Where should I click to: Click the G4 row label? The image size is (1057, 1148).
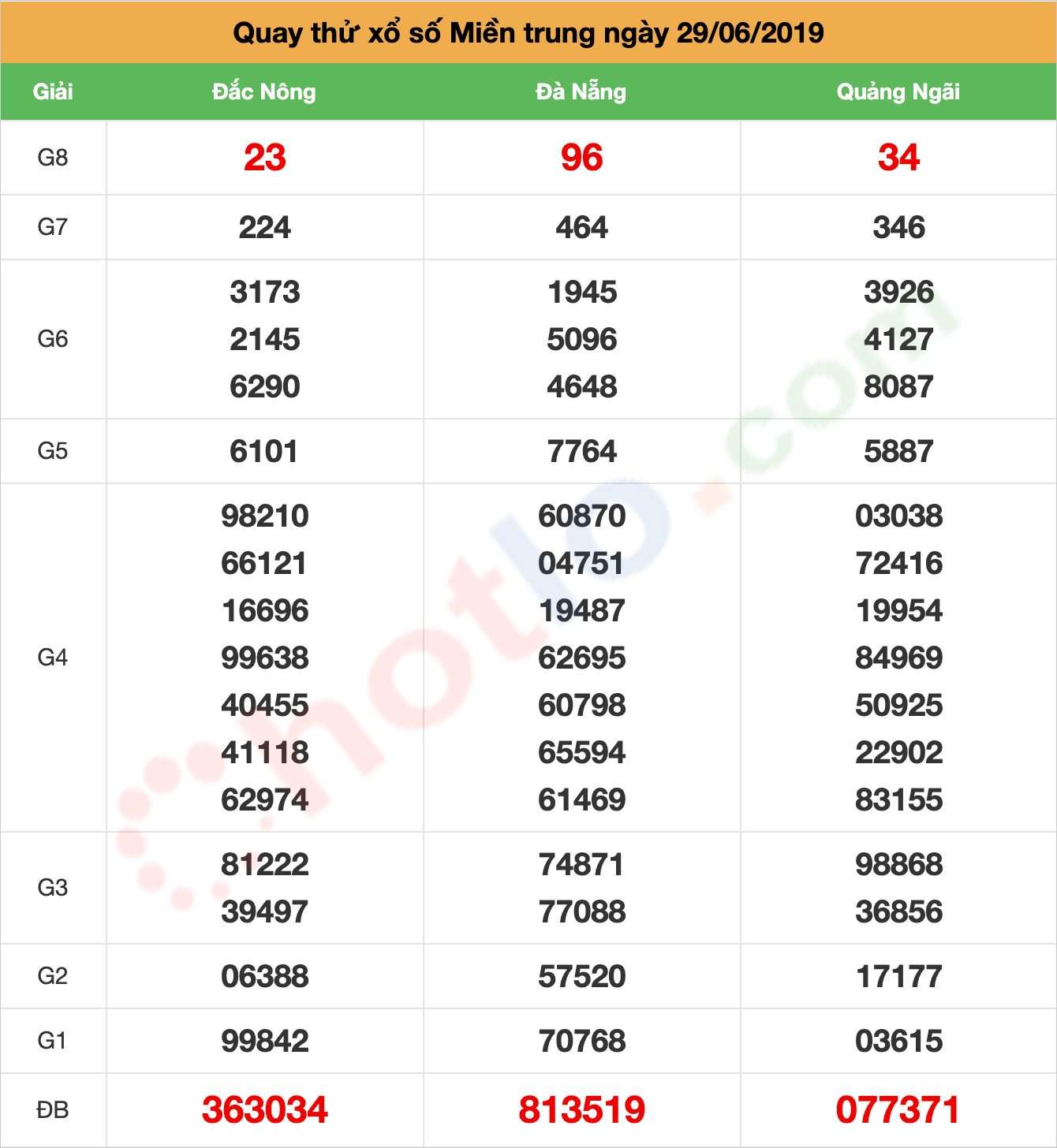pos(53,658)
